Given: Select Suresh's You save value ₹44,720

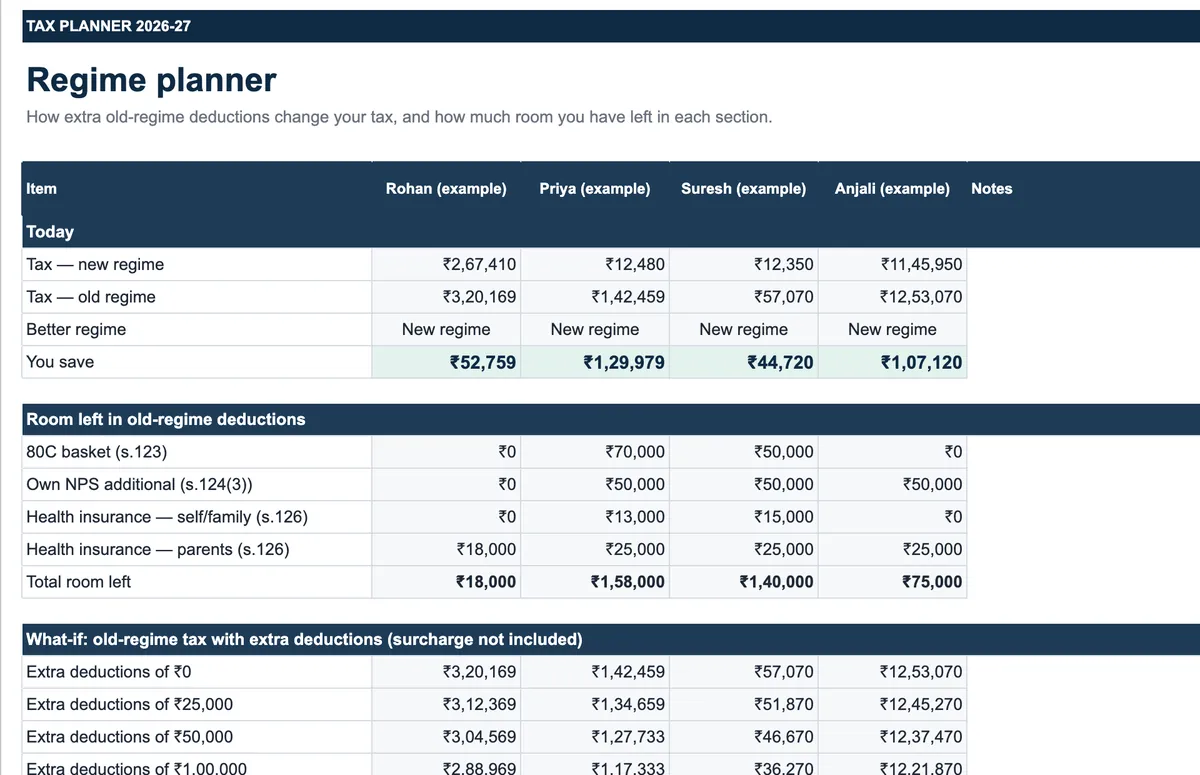Looking at the screenshot, I should (x=780, y=362).
